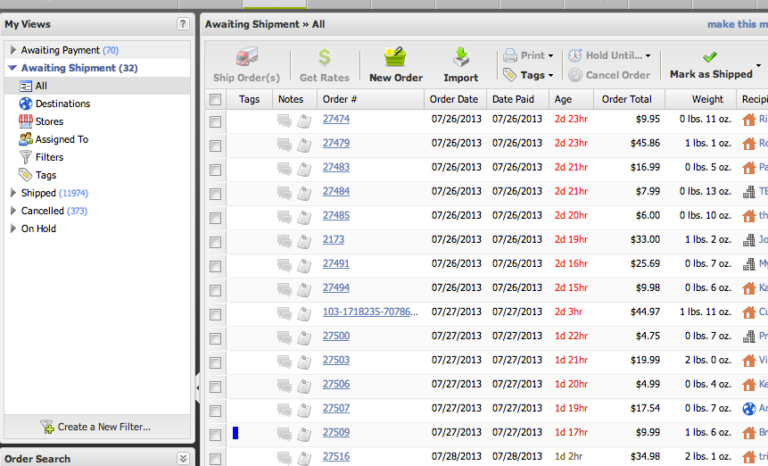
Task: Click the Import orders icon
Action: pyautogui.click(x=461, y=58)
